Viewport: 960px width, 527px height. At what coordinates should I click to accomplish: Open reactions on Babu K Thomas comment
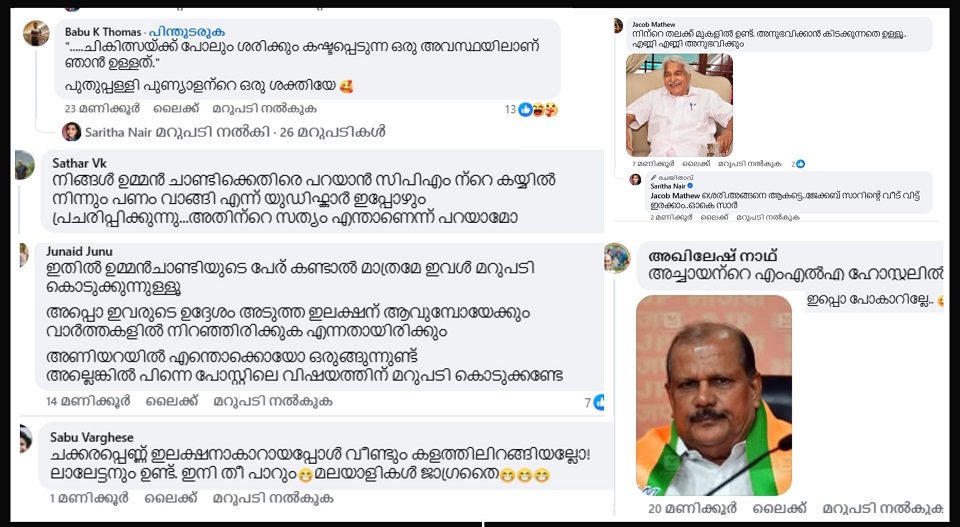pyautogui.click(x=539, y=110)
